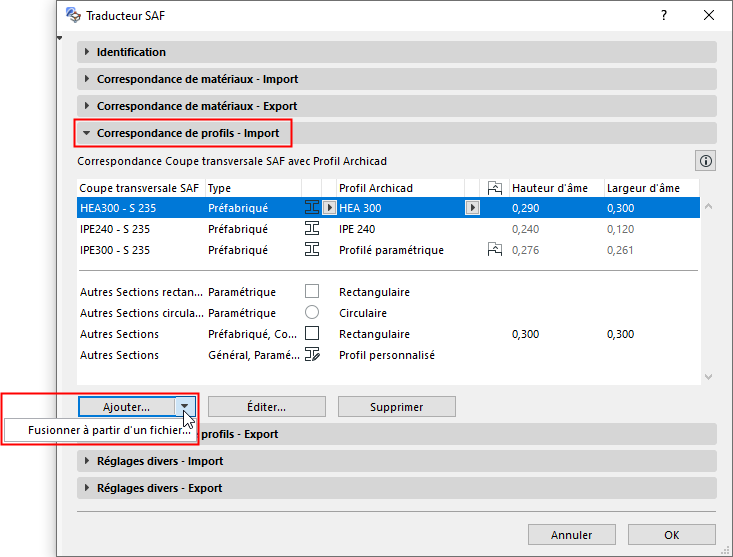Open profile type arrow in HEA300 row
Screen dimensions: 733x557
coord(330,207)
